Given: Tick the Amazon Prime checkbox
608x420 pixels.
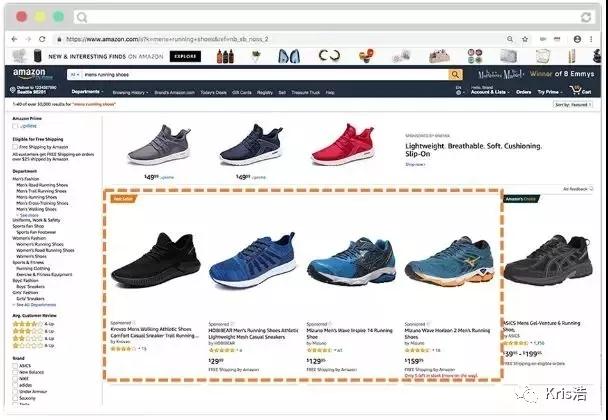Looking at the screenshot, I should (x=15, y=126).
